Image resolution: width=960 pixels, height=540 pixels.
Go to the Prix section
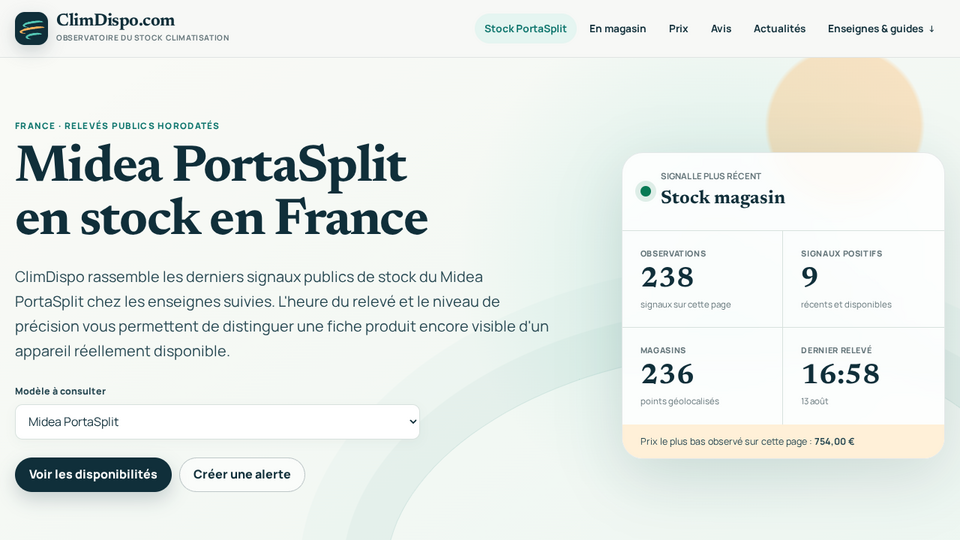tap(678, 29)
